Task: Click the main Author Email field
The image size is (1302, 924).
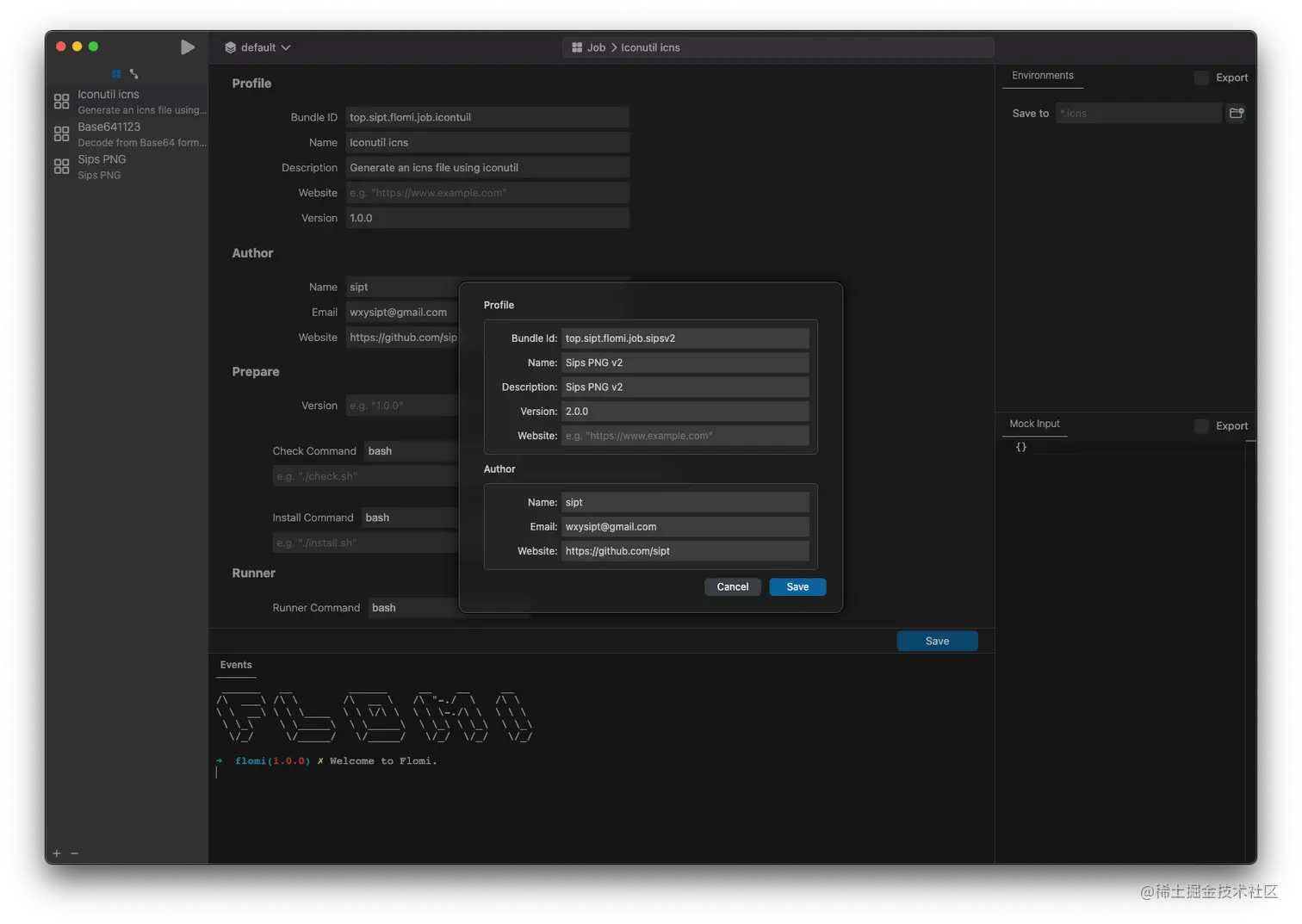Action: pos(402,313)
